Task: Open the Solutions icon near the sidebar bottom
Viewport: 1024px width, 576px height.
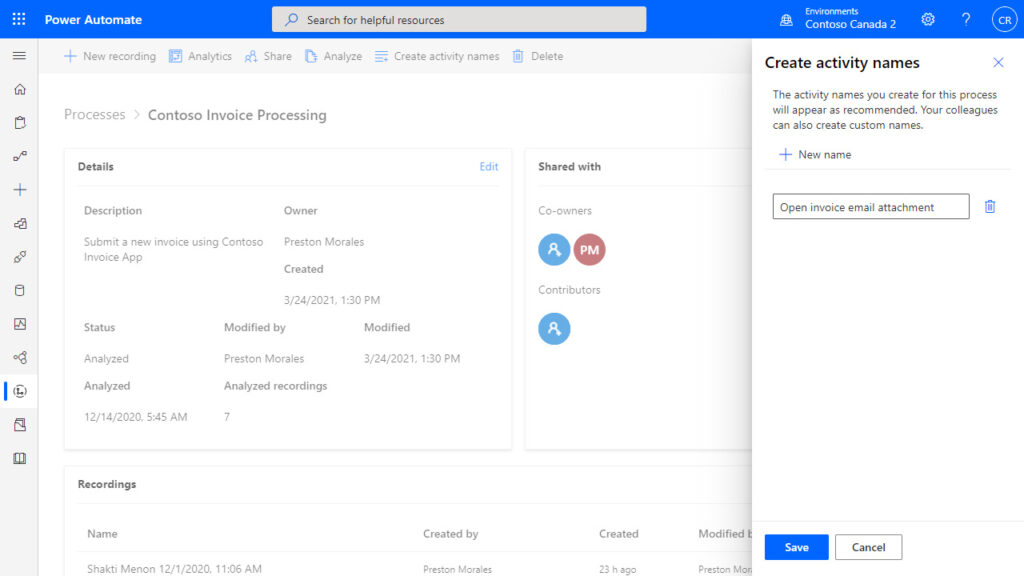Action: click(18, 424)
